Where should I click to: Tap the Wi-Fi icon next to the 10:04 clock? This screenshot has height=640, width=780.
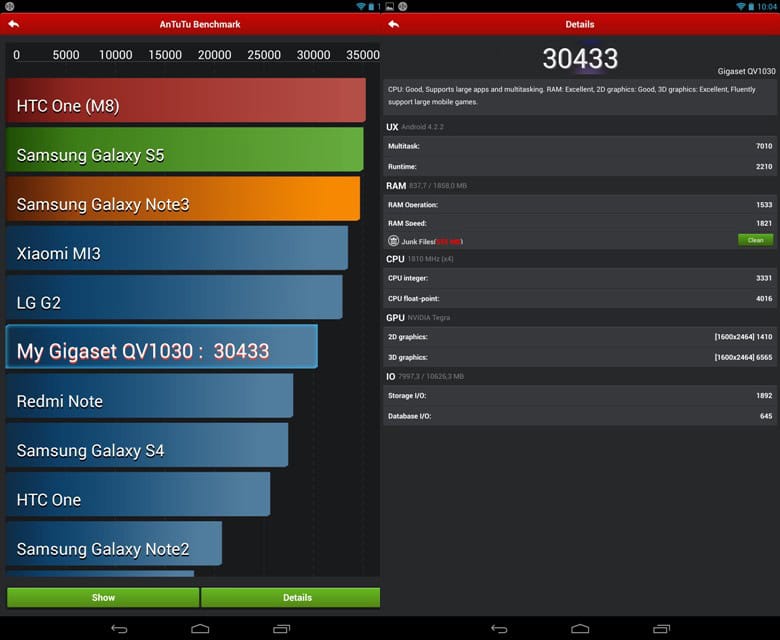point(741,6)
